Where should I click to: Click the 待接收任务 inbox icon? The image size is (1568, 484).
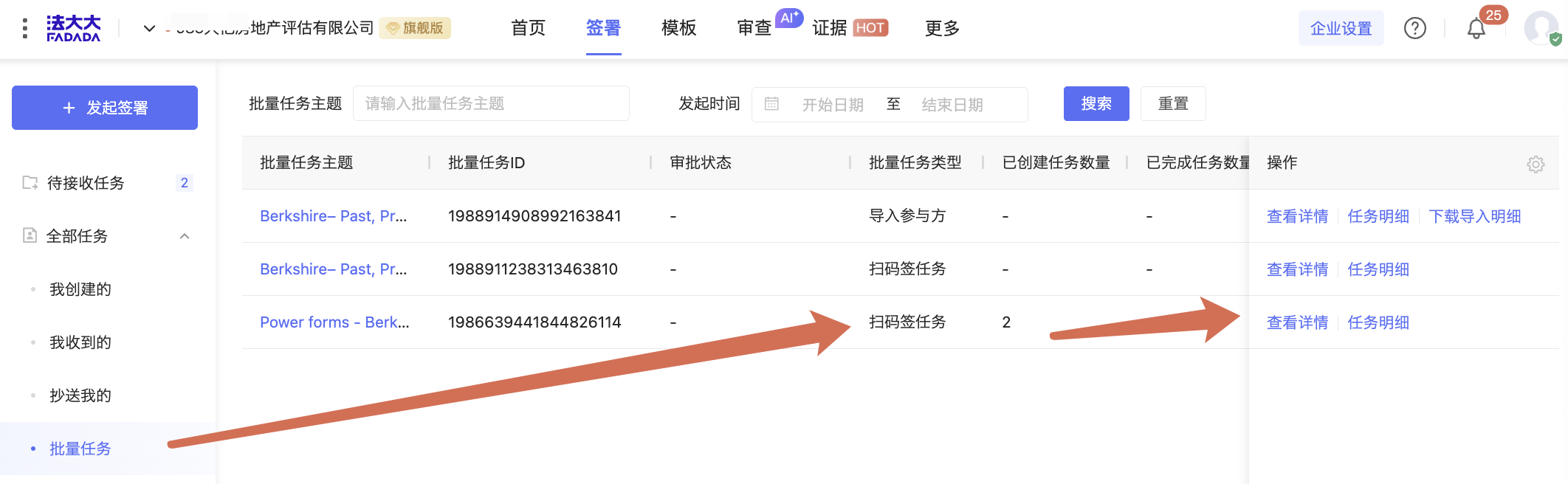30,182
